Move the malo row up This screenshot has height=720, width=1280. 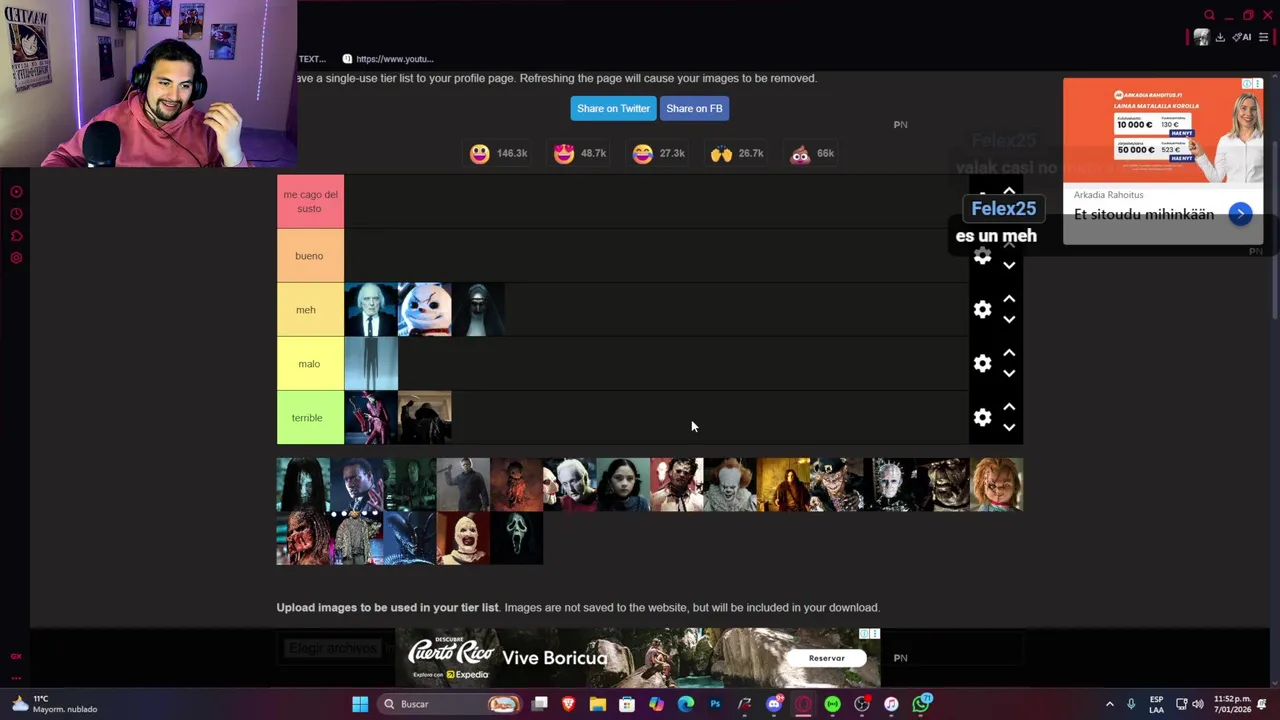(x=1009, y=353)
